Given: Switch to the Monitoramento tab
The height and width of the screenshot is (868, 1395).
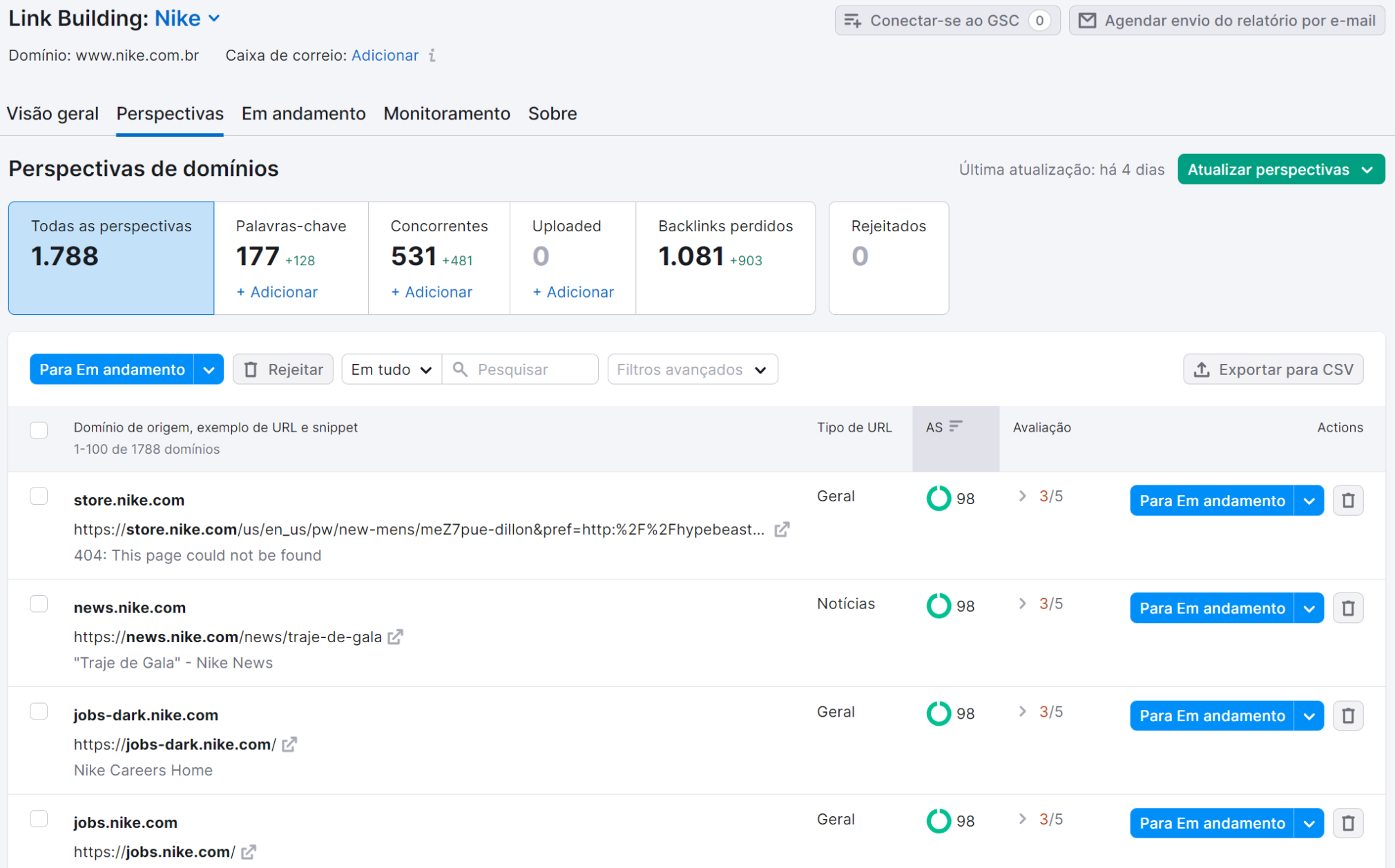Looking at the screenshot, I should (x=447, y=113).
